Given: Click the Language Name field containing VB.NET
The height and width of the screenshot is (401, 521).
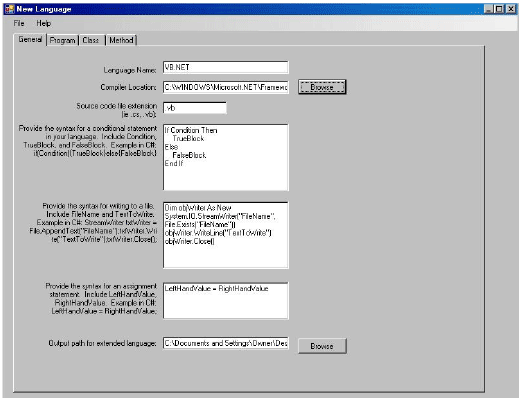Looking at the screenshot, I should (226, 67).
